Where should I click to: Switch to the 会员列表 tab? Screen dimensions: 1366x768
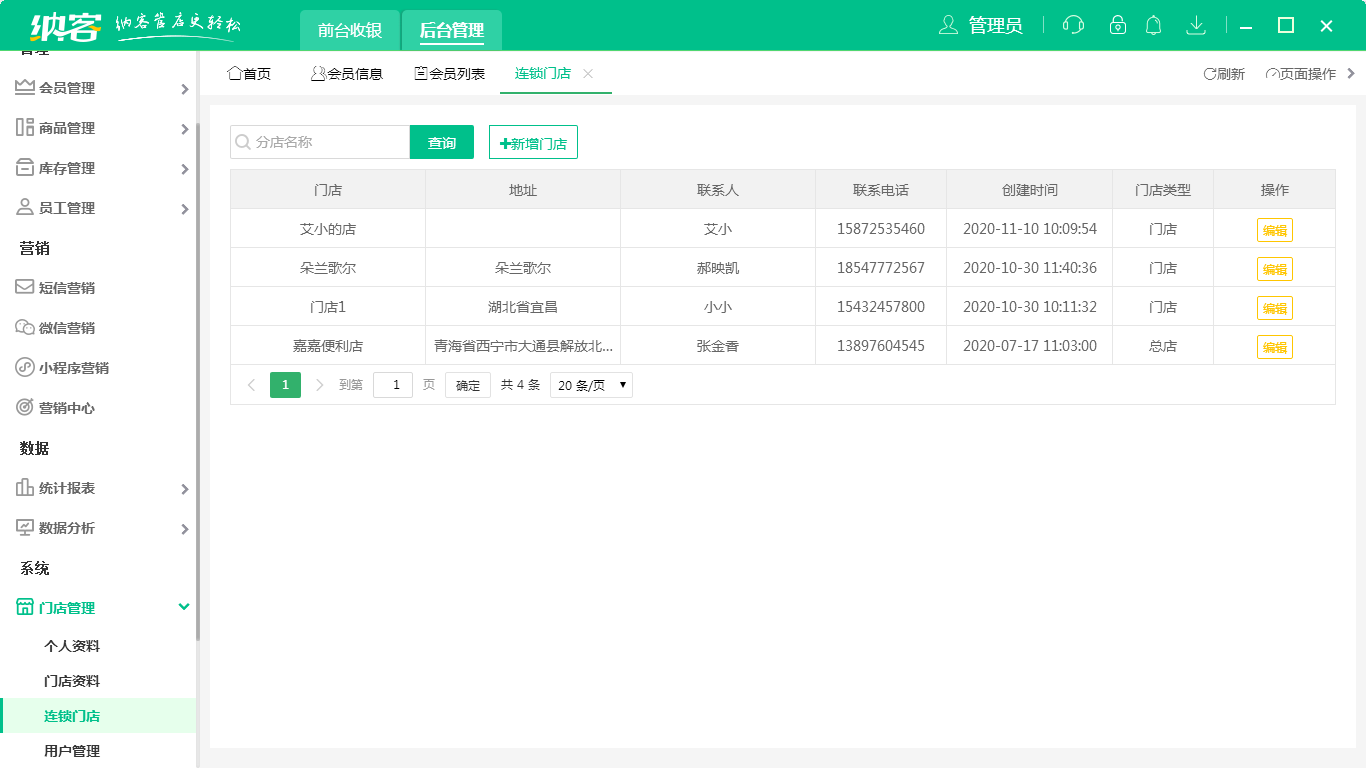pos(450,74)
